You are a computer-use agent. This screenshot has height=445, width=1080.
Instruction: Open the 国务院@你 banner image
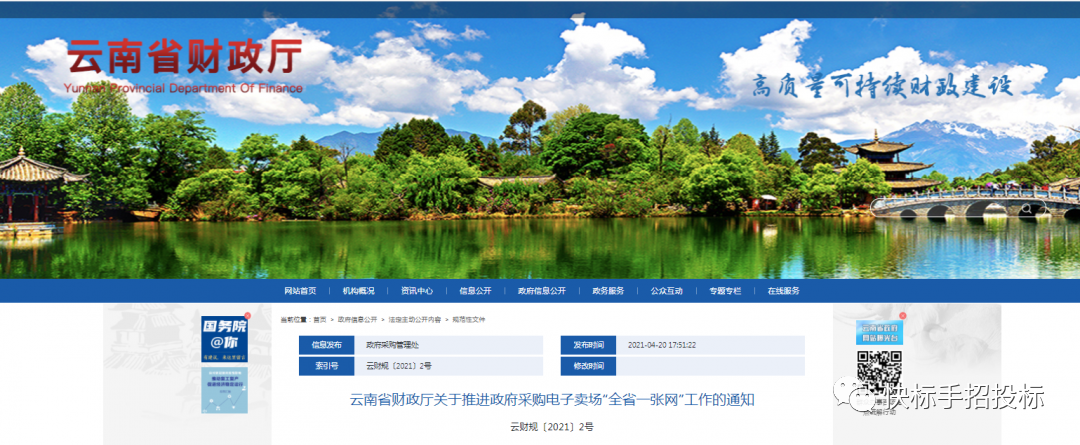pyautogui.click(x=224, y=339)
